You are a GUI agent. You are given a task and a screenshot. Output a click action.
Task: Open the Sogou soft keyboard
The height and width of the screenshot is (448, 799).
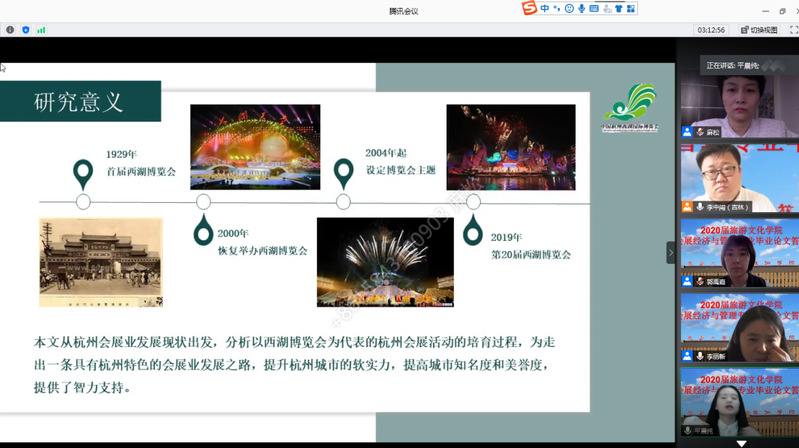(x=594, y=8)
